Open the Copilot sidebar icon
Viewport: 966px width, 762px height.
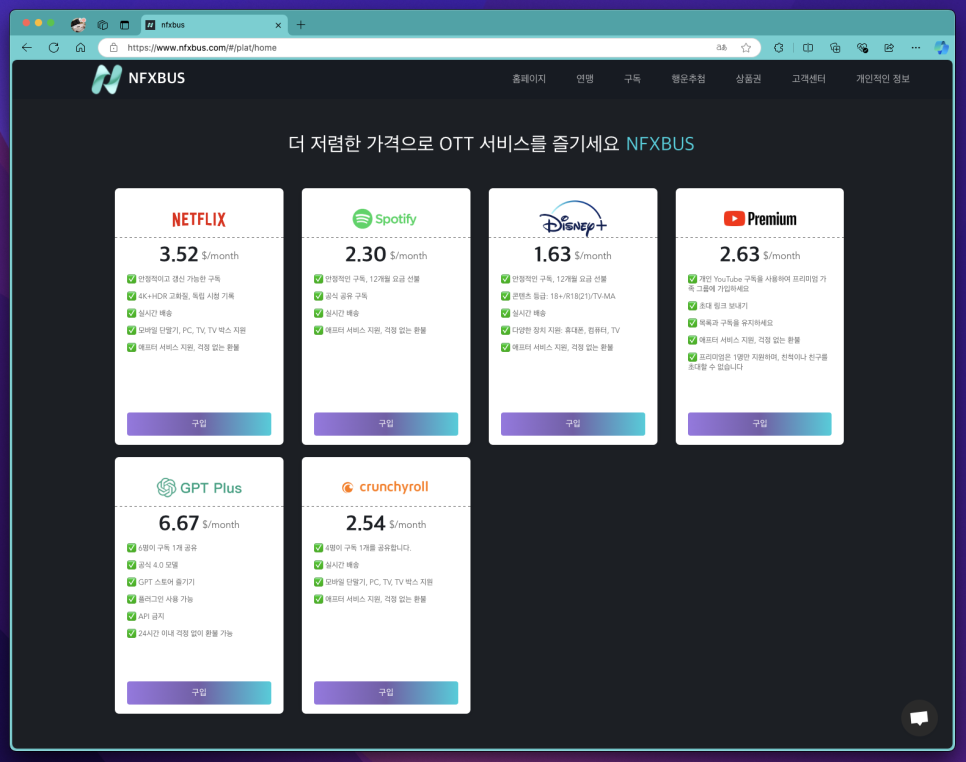pos(941,47)
